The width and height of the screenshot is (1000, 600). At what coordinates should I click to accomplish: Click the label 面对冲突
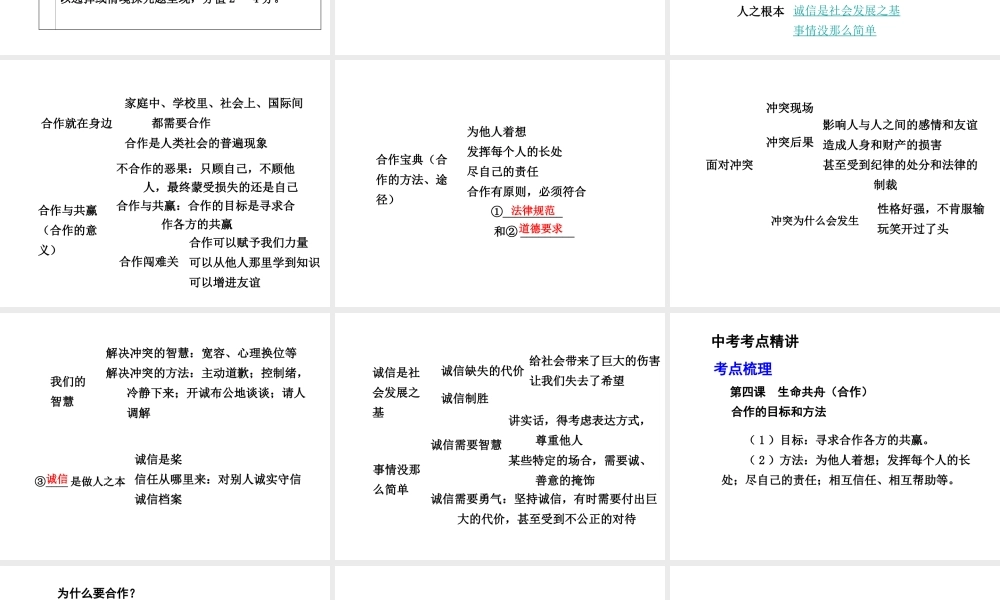(730, 165)
